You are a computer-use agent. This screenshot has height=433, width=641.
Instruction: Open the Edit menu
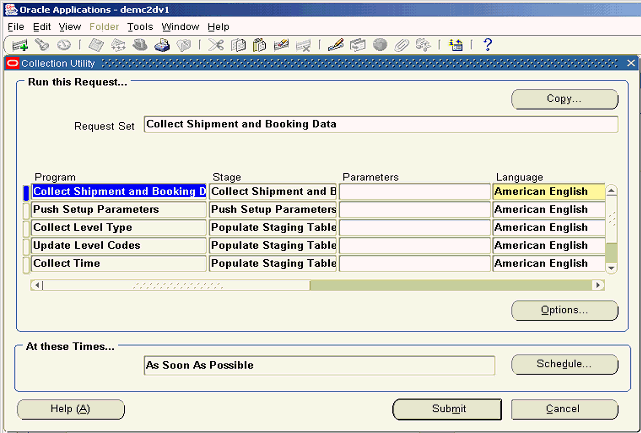click(x=42, y=27)
